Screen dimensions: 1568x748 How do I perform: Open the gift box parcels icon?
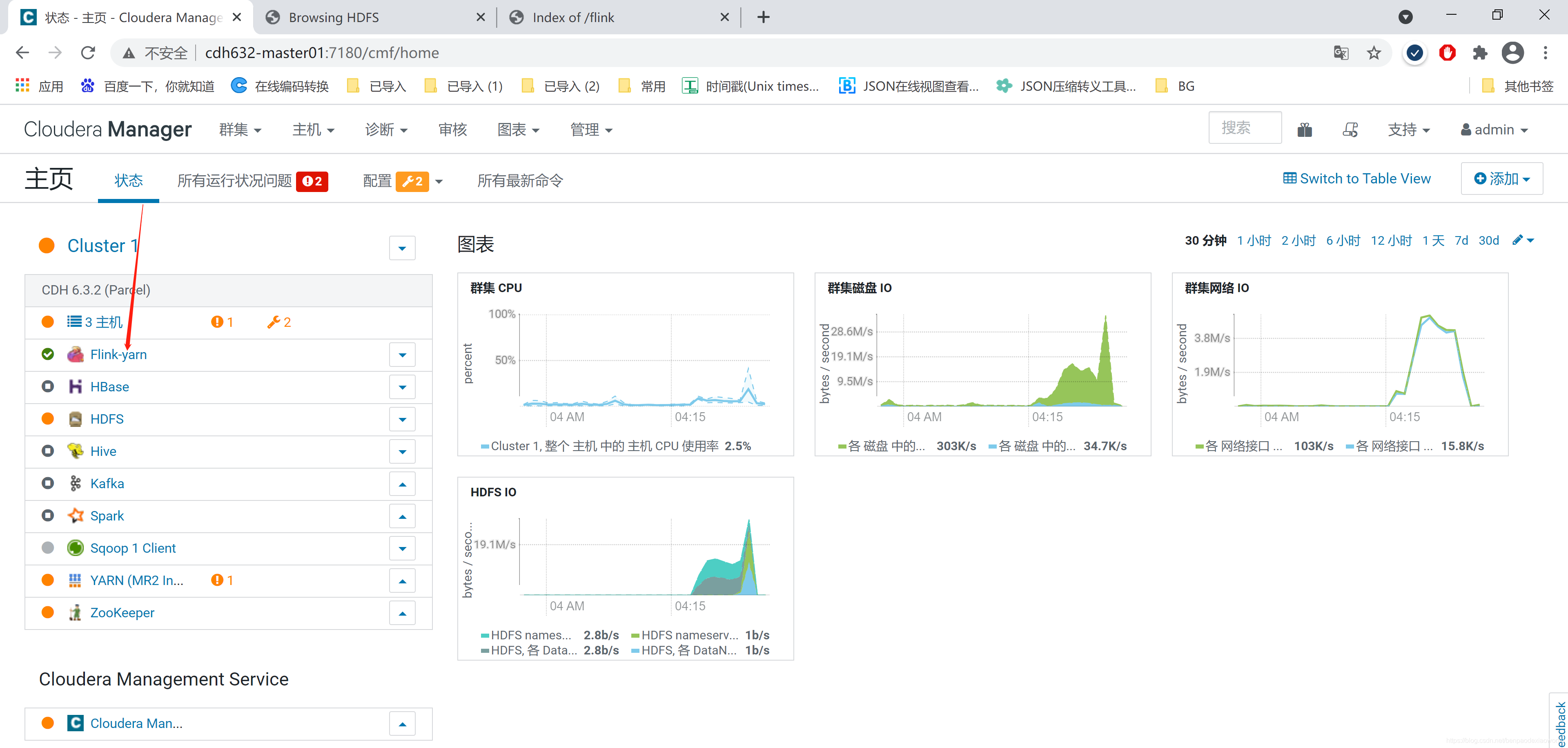click(1305, 130)
